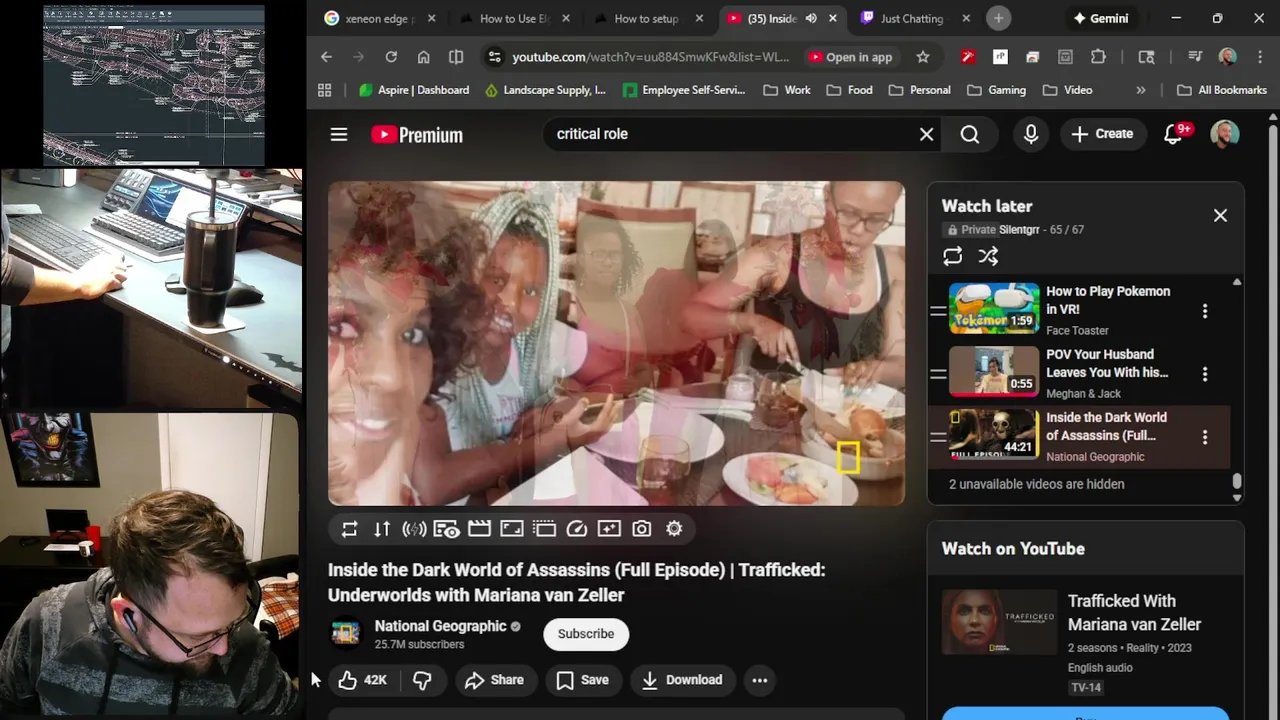The image size is (1280, 720).
Task: Open the All Bookmarks folder
Action: point(1222,90)
